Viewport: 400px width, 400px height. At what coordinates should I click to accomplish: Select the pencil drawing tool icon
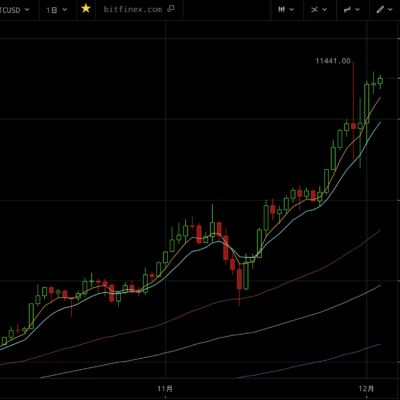(x=380, y=10)
